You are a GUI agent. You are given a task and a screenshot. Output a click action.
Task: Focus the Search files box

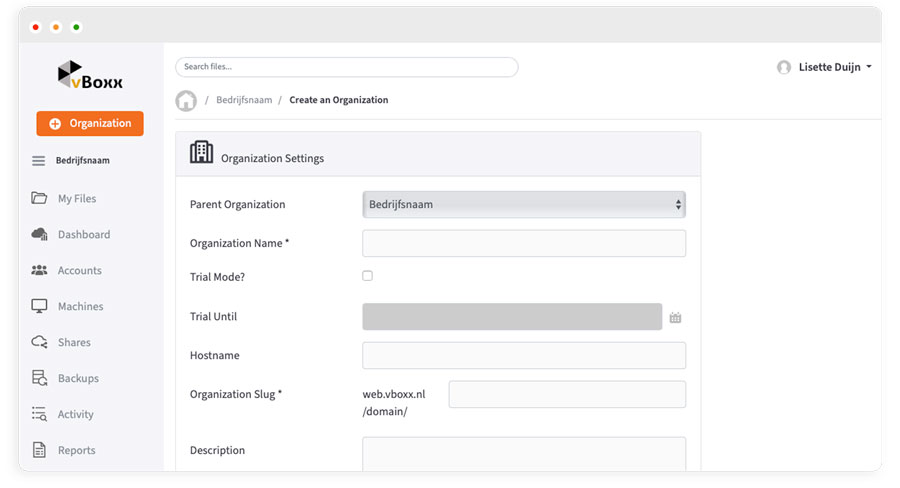pos(346,67)
